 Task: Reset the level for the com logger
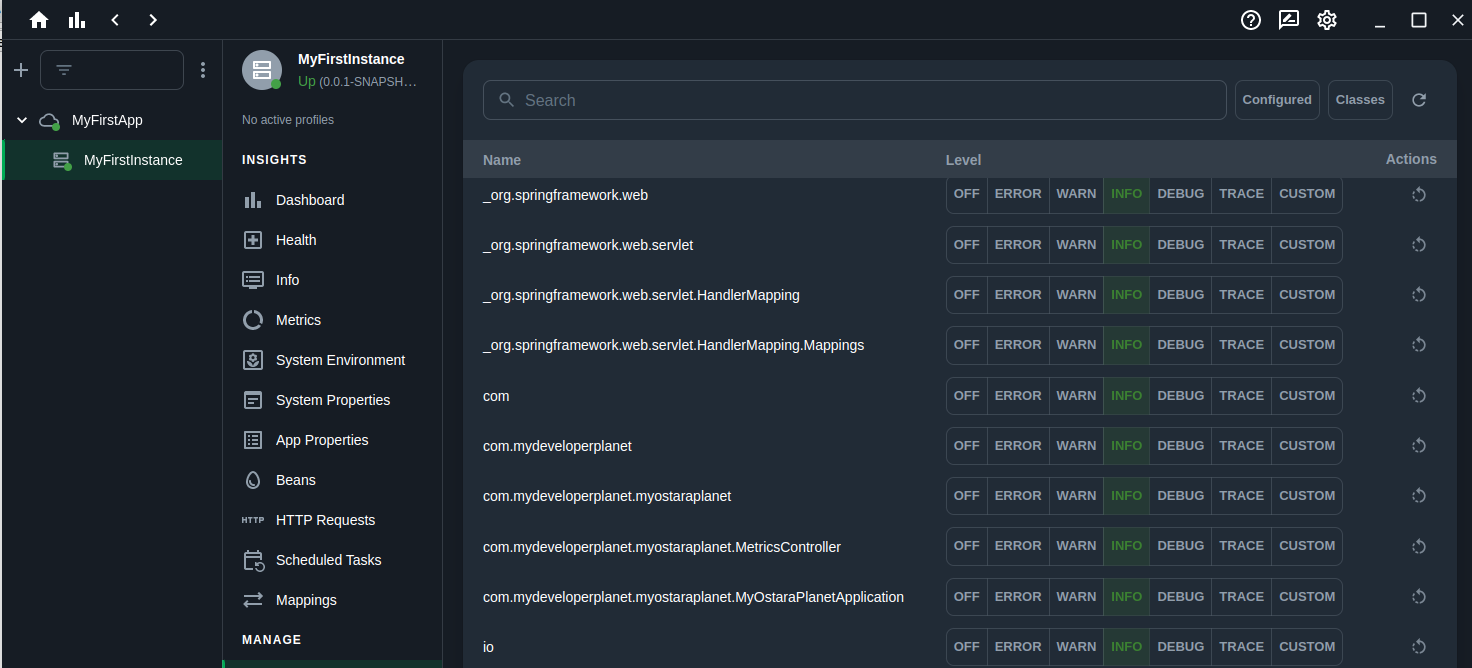tap(1419, 395)
